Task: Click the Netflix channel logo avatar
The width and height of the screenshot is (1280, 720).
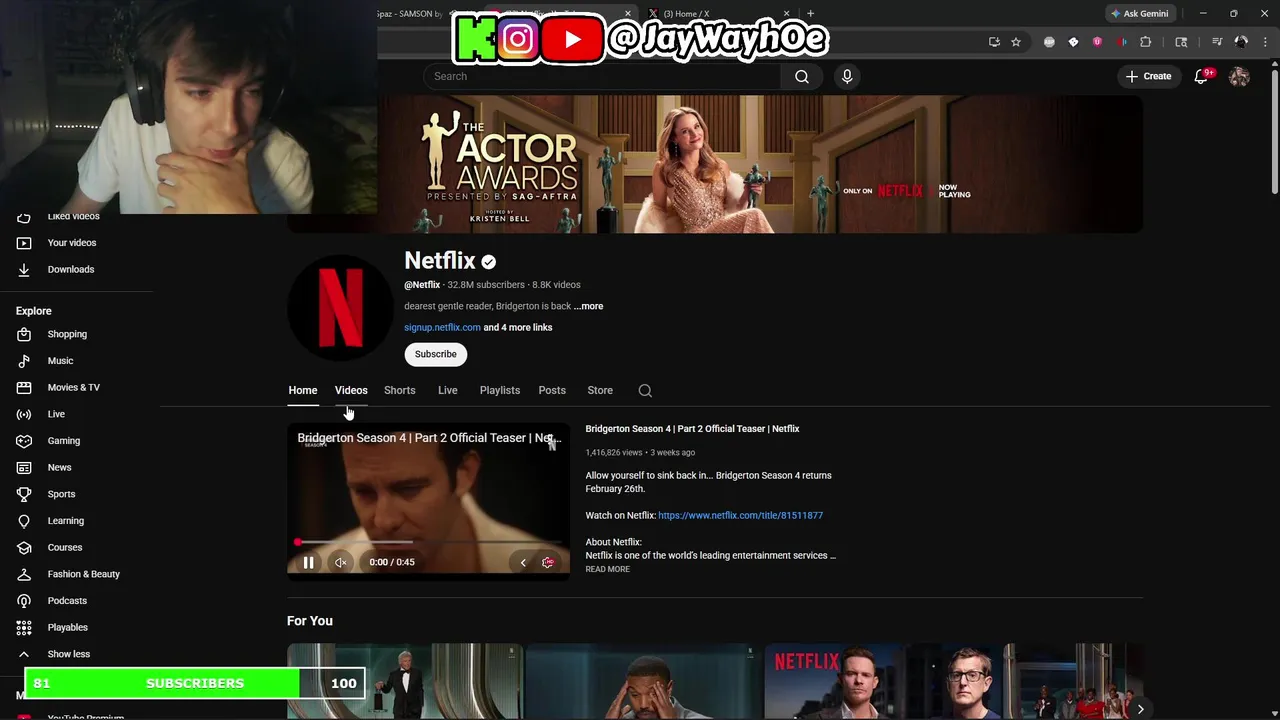Action: click(340, 307)
